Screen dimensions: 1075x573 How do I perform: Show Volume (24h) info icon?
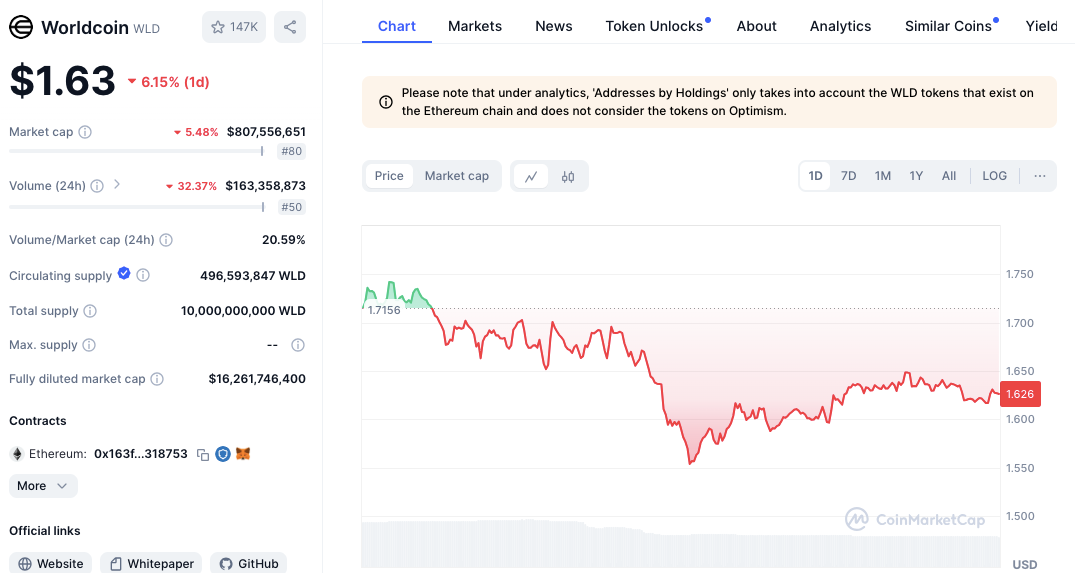click(97, 186)
